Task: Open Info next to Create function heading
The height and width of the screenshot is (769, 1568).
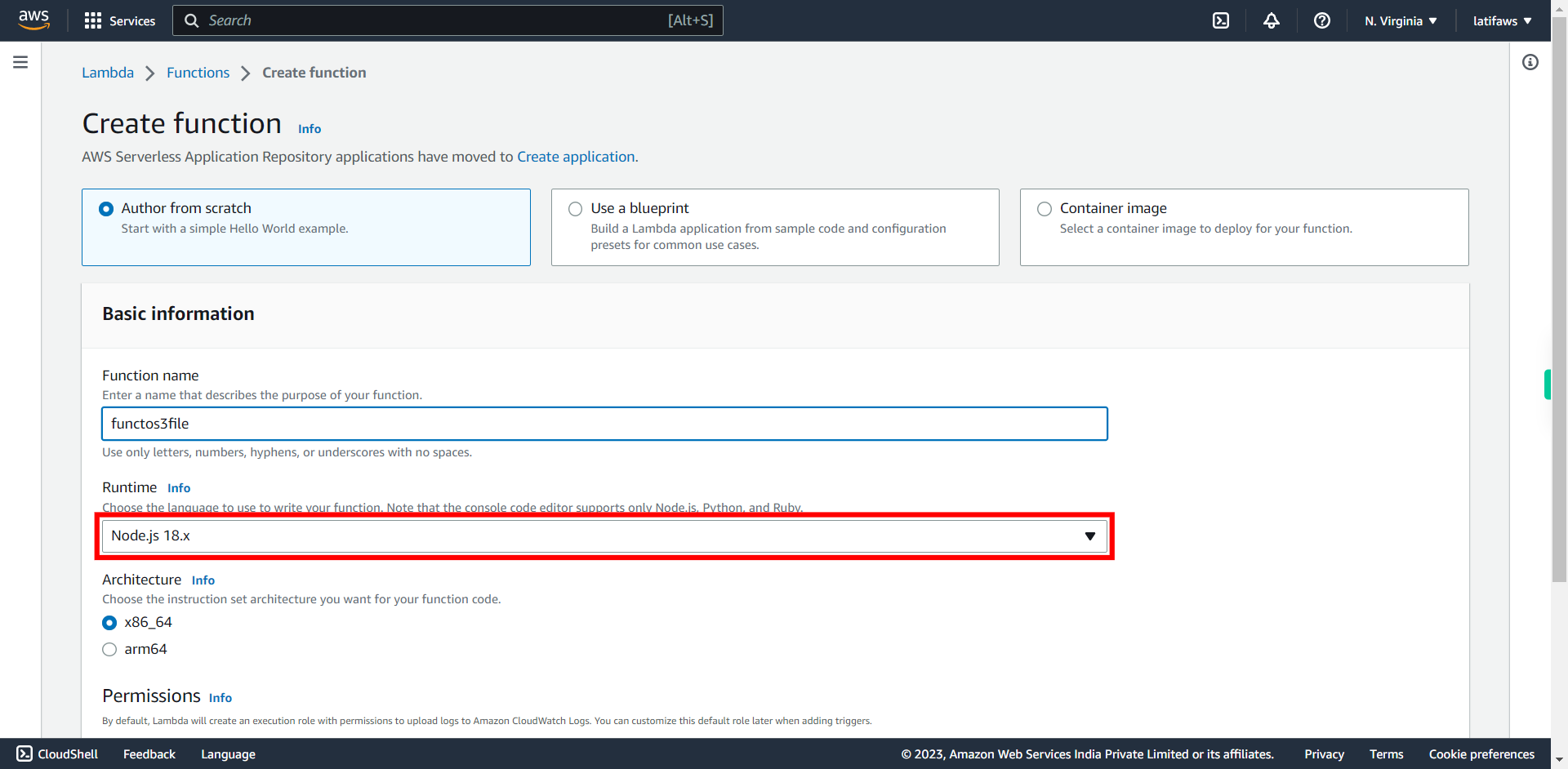Action: point(310,129)
